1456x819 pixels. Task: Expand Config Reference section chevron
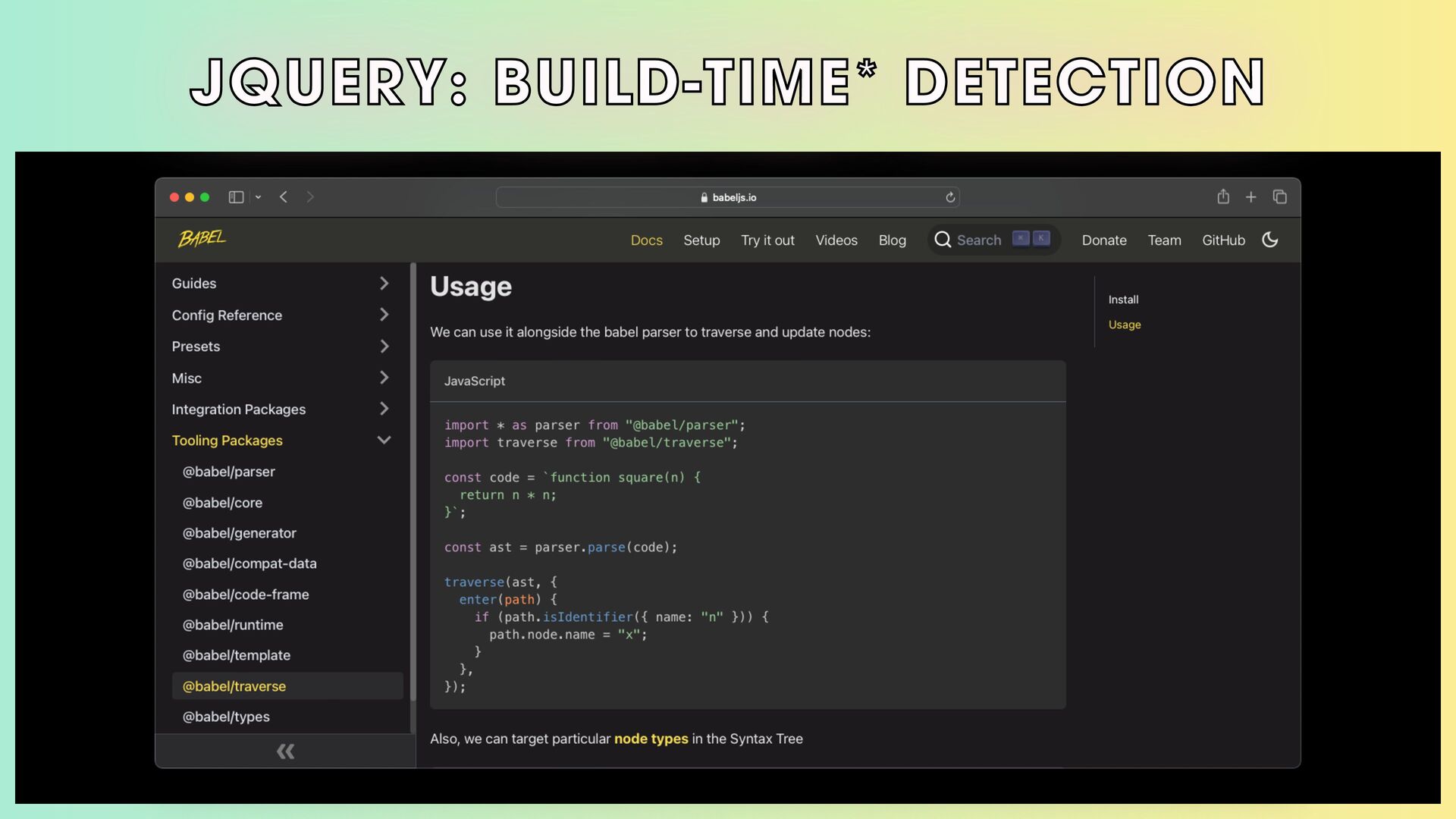384,315
